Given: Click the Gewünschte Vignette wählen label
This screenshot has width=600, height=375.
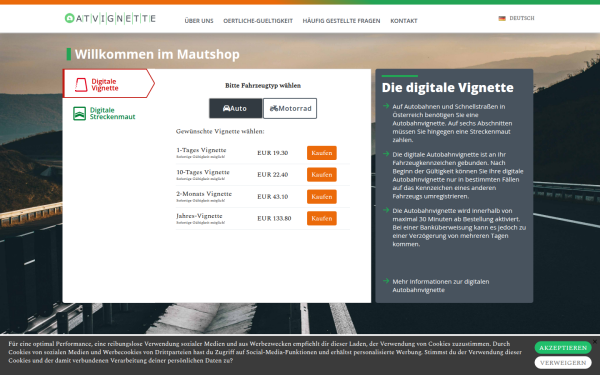Looking at the screenshot, I should [x=220, y=131].
